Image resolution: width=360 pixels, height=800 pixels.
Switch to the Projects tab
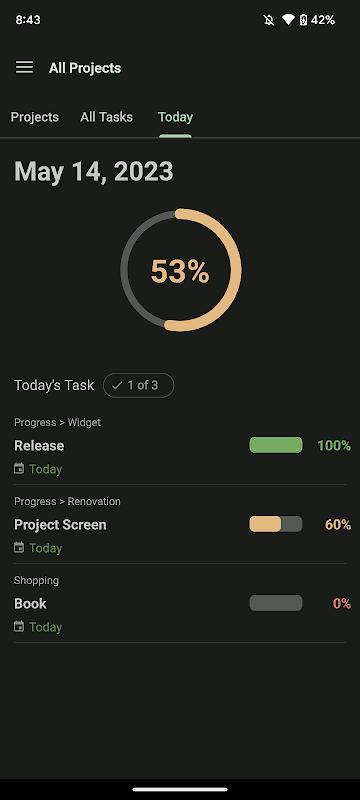pyautogui.click(x=35, y=117)
